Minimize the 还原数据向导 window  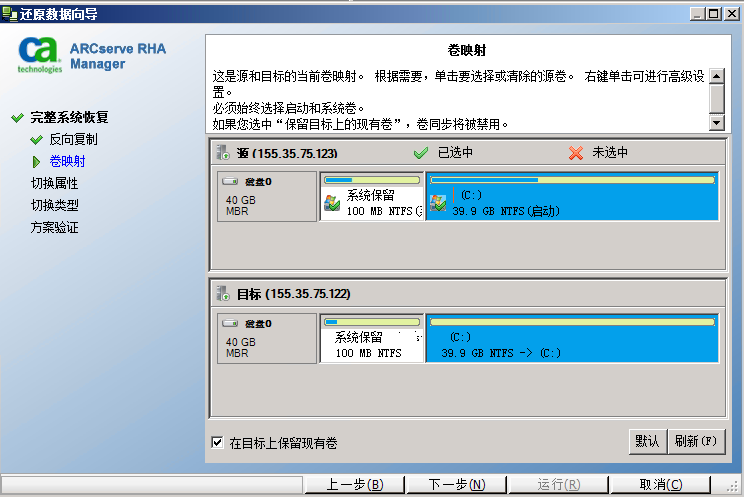697,14
